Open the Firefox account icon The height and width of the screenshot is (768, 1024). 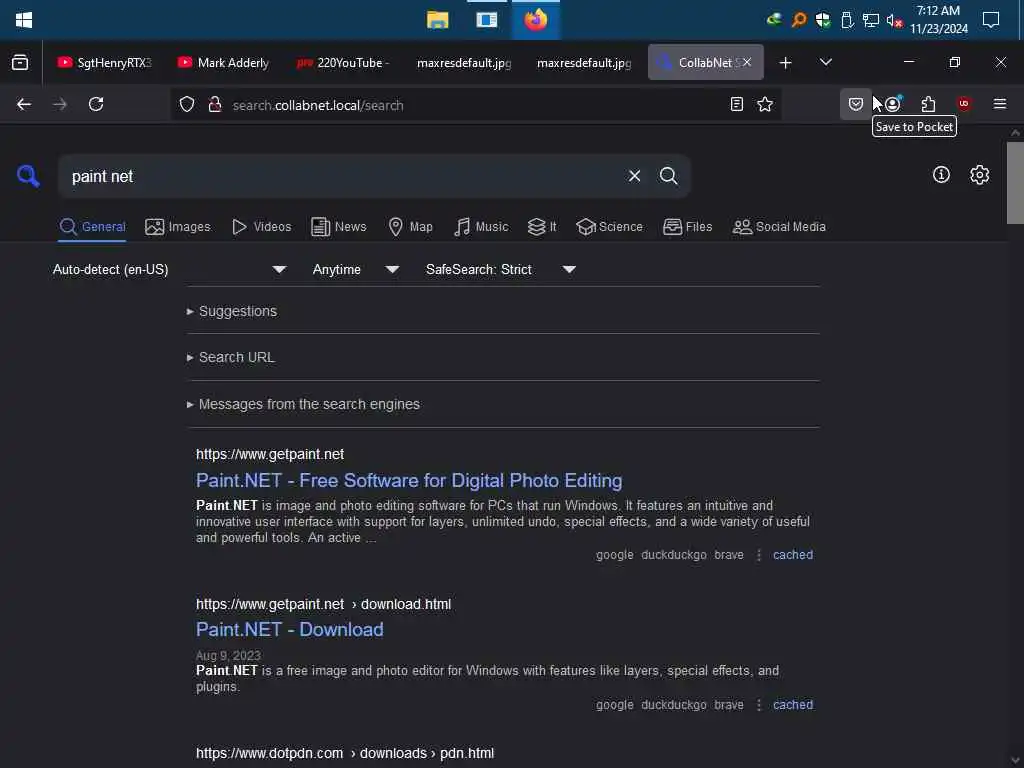[x=893, y=104]
